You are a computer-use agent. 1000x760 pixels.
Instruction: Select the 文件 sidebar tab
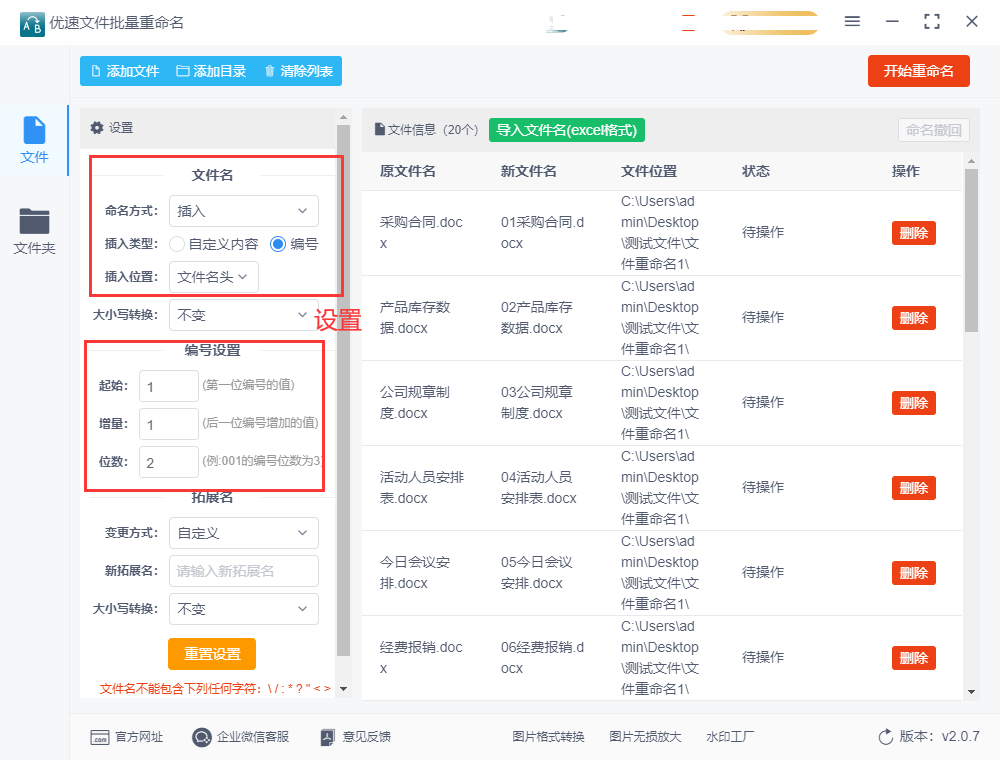point(34,140)
